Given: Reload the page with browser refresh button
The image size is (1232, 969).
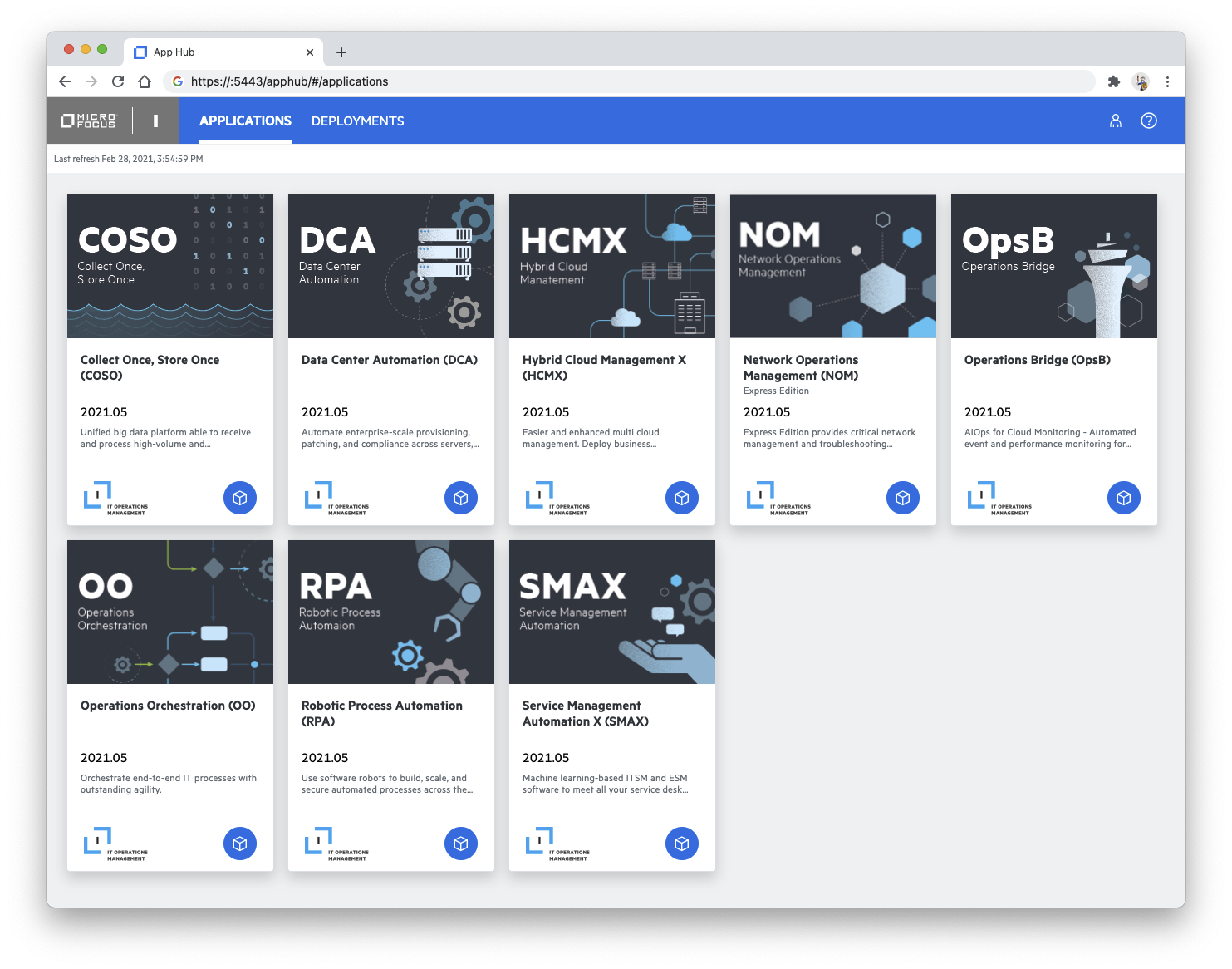Looking at the screenshot, I should click(x=118, y=81).
